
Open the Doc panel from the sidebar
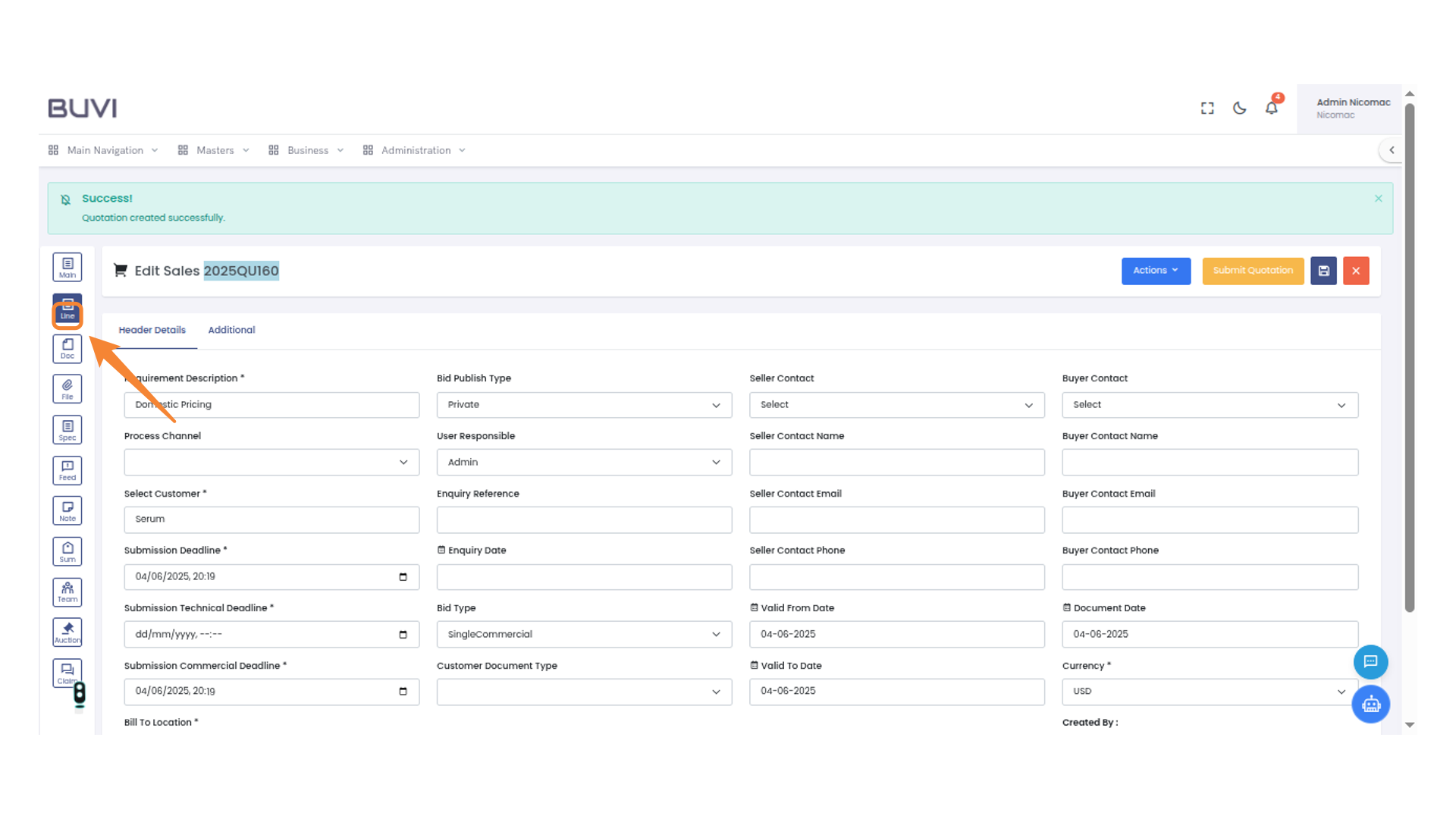coord(67,348)
